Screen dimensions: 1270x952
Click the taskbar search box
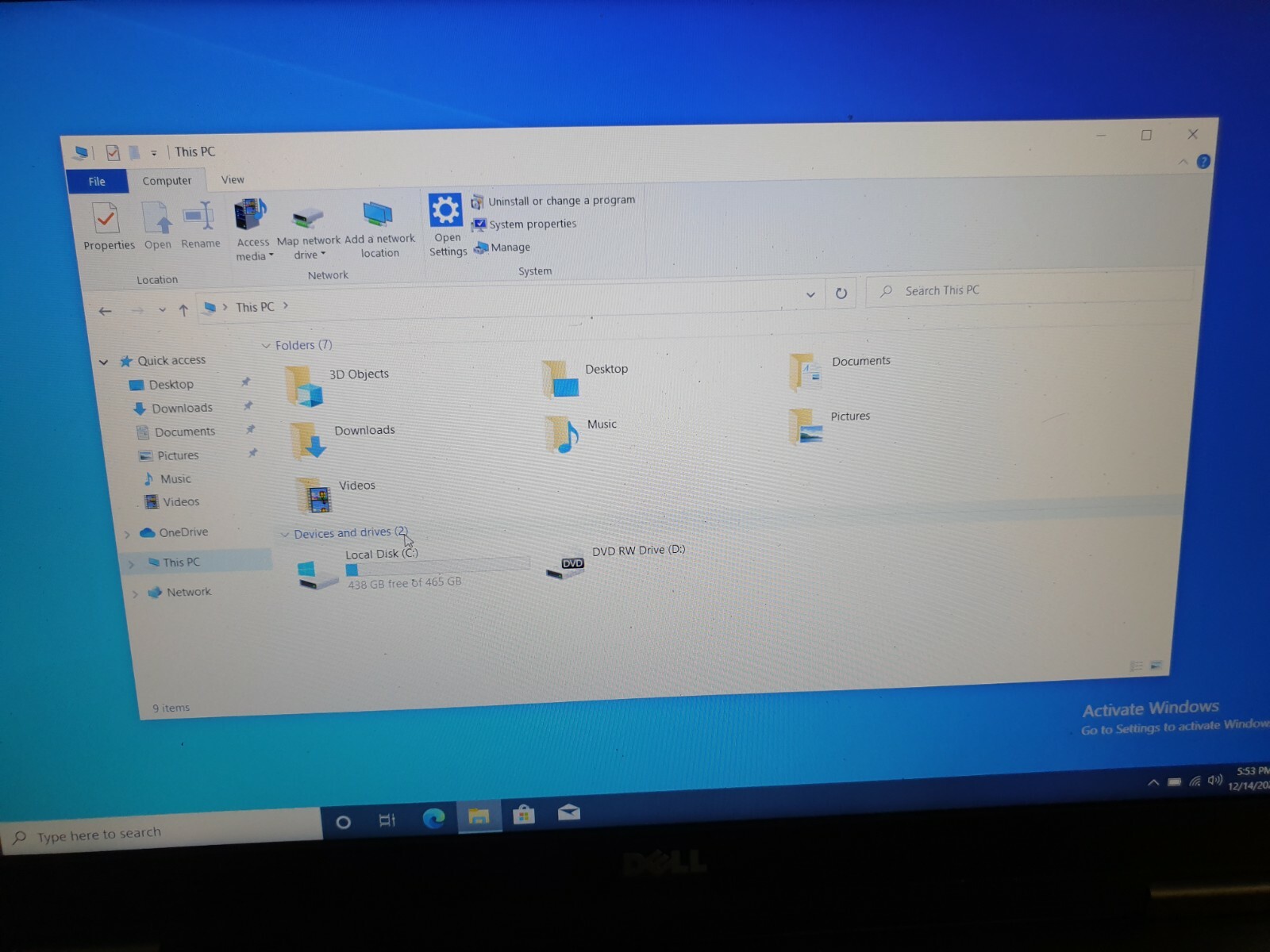[162, 834]
